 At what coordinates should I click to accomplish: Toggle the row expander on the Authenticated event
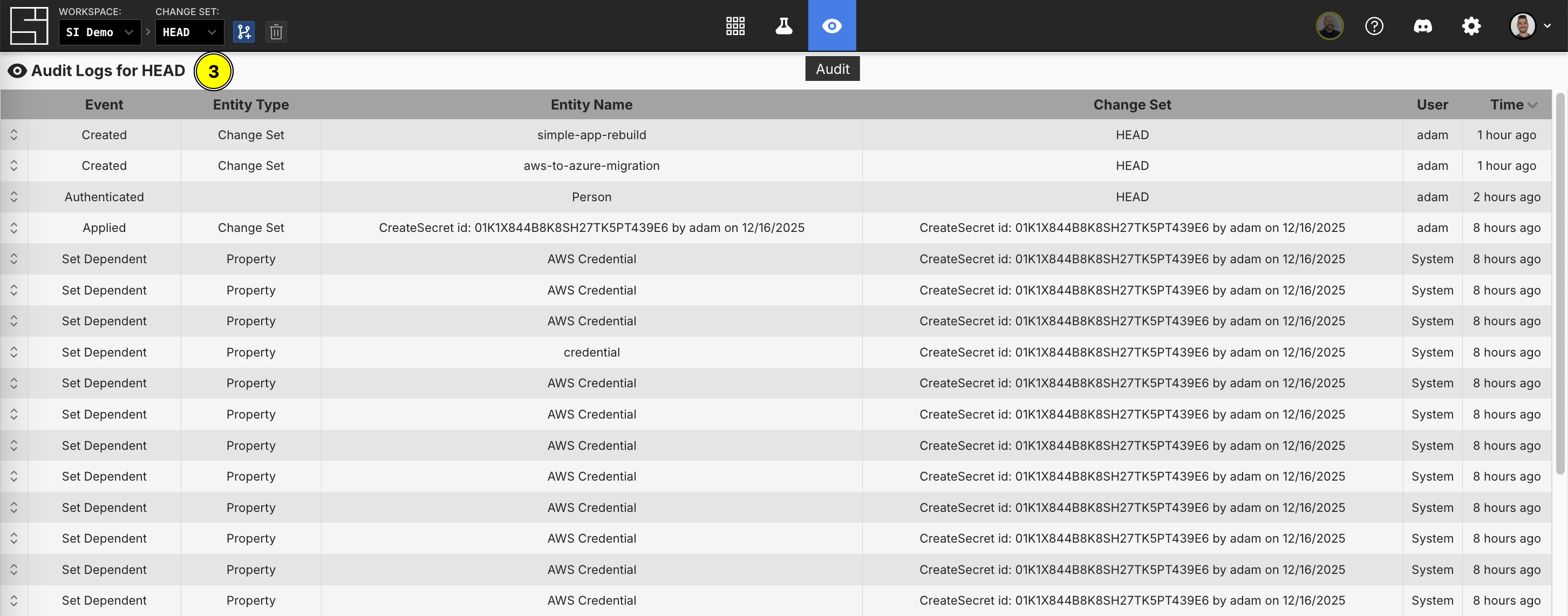point(14,196)
